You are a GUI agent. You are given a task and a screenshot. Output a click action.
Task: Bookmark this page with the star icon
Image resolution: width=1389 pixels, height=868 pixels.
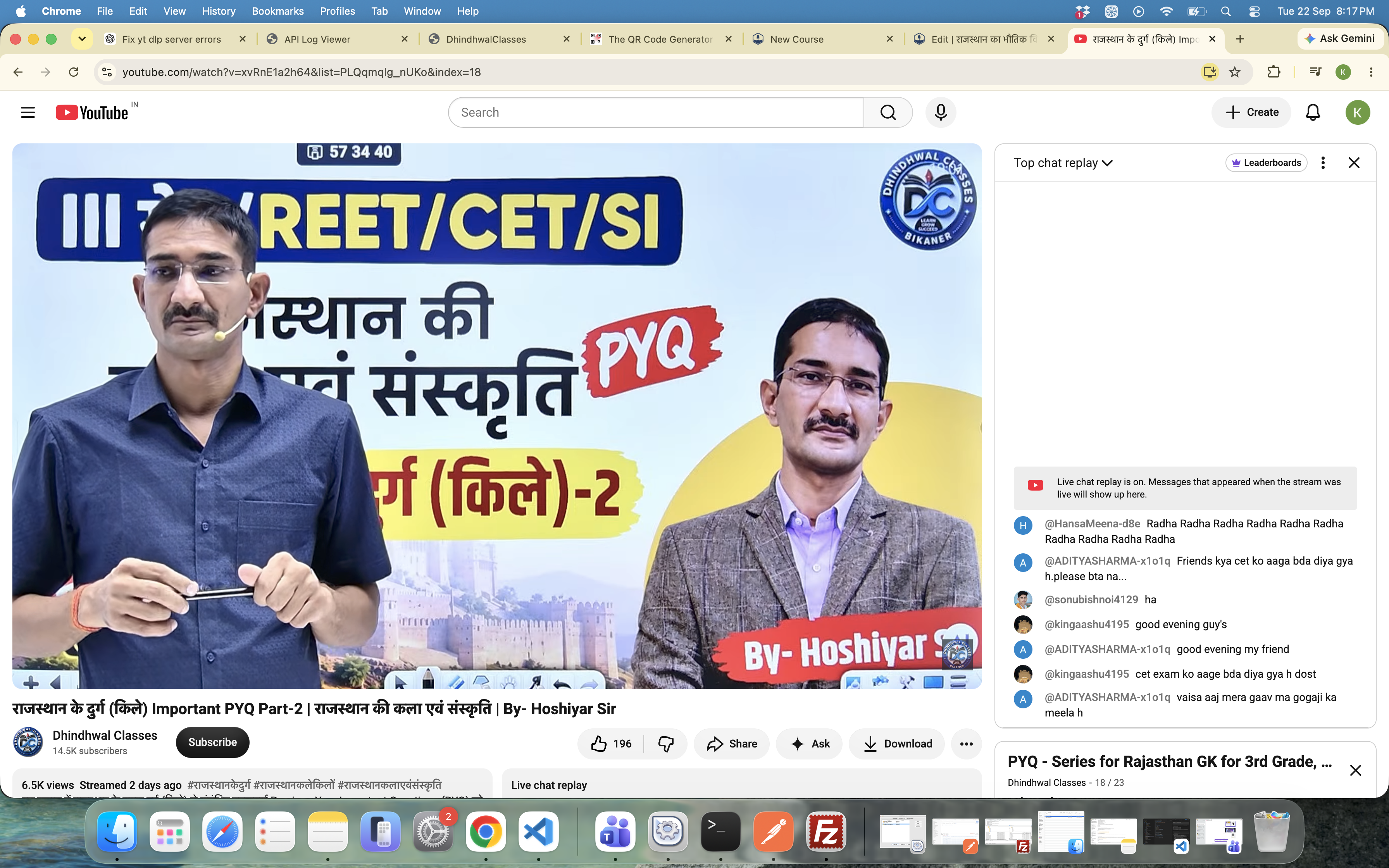(x=1235, y=72)
